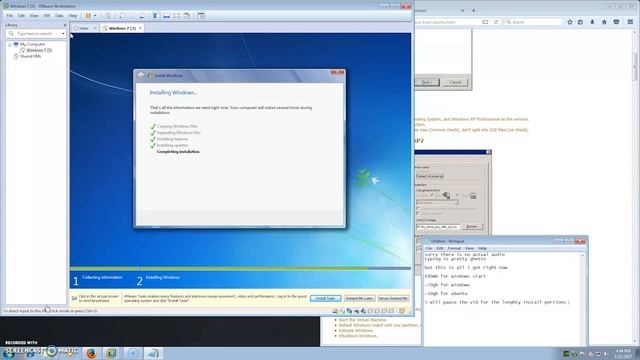Viewport: 640px width, 360px height.
Task: Click Never Remind Me button
Action: [x=393, y=298]
